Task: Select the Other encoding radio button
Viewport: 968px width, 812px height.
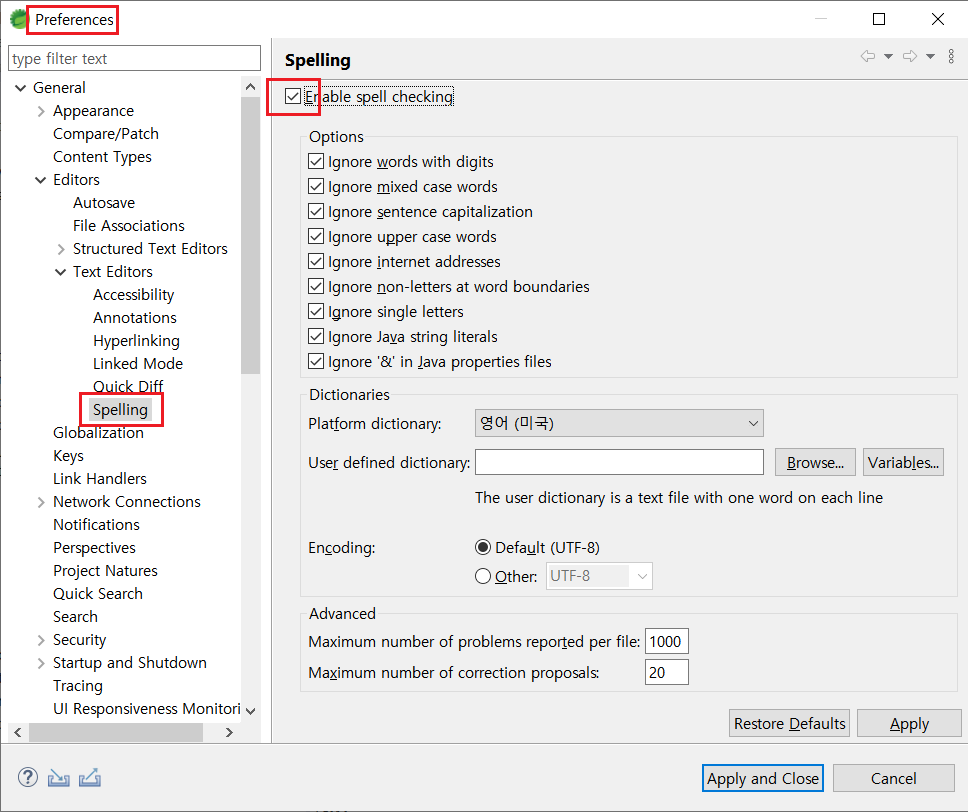Action: [482, 575]
